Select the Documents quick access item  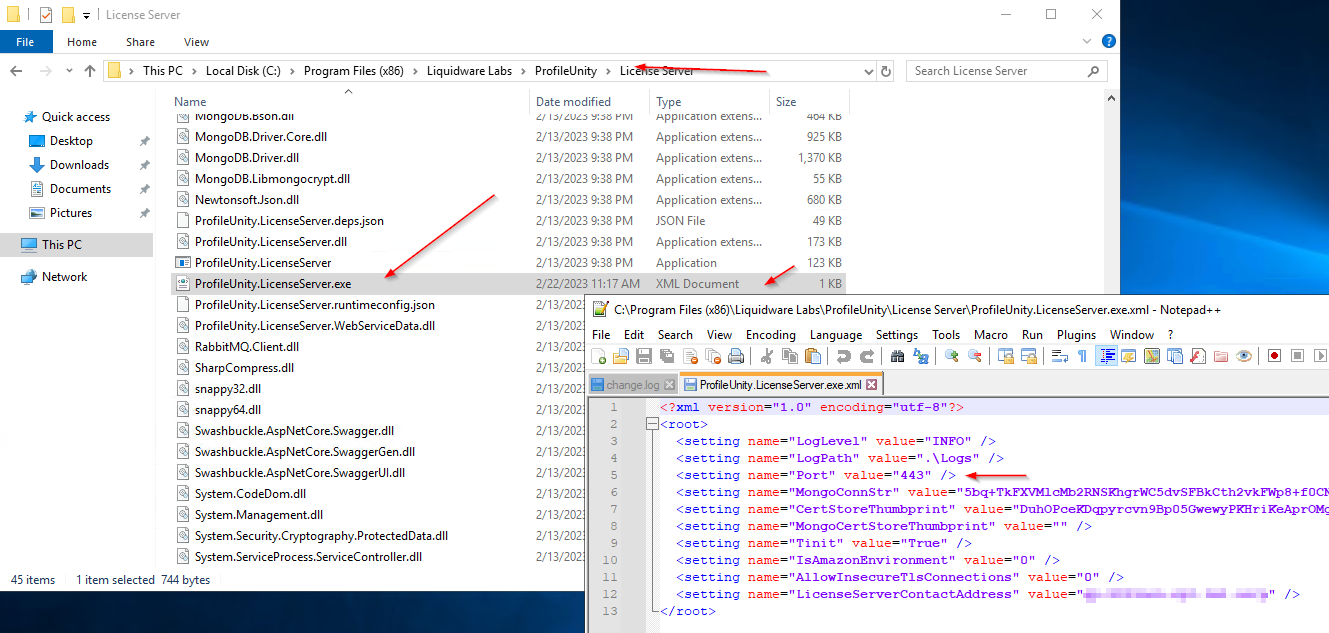pyautogui.click(x=80, y=189)
